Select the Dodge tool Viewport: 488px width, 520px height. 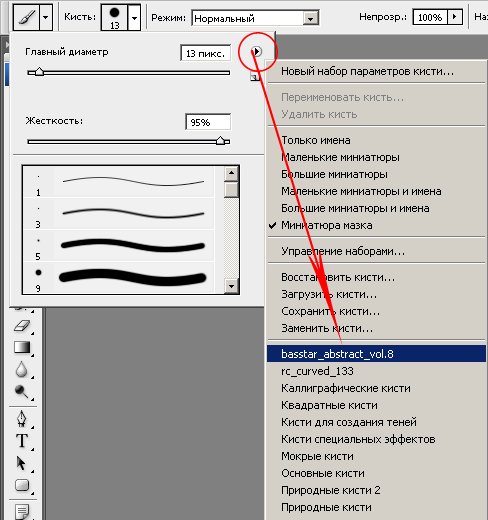coord(22,391)
